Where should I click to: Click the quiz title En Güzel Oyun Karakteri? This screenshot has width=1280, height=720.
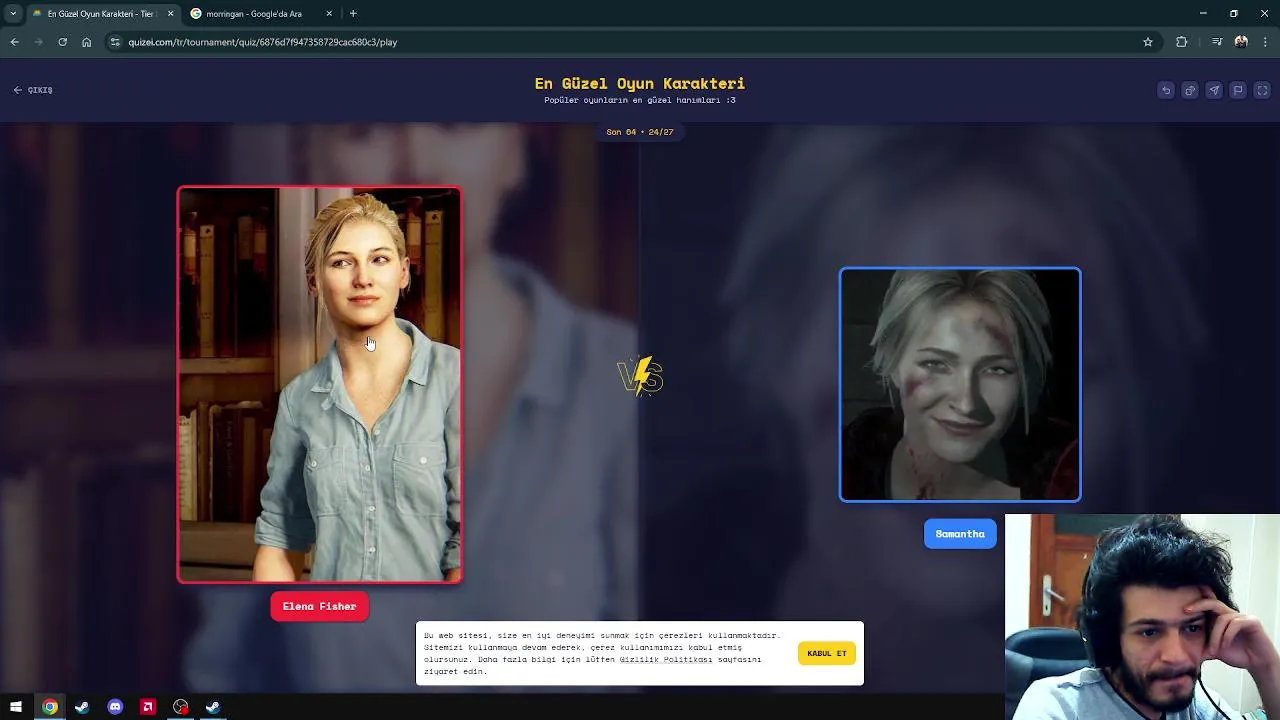640,83
